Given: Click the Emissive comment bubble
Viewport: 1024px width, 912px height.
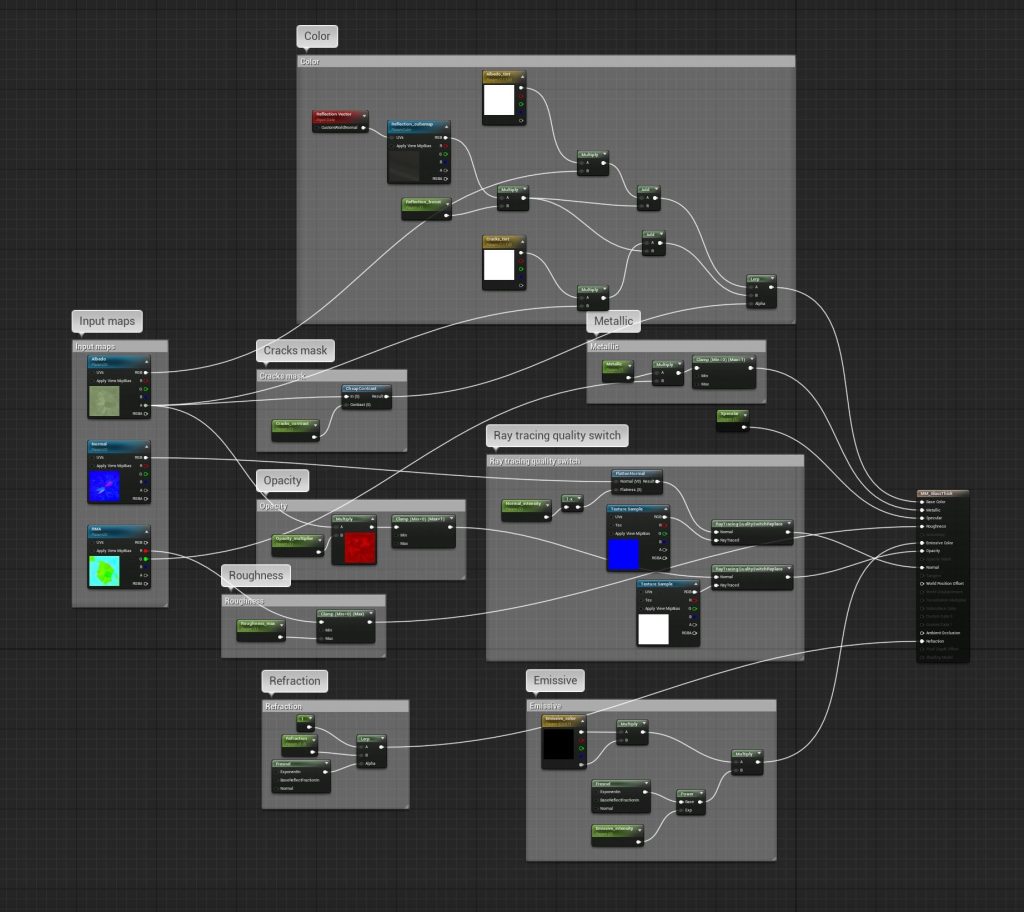Looking at the screenshot, I should [555, 680].
